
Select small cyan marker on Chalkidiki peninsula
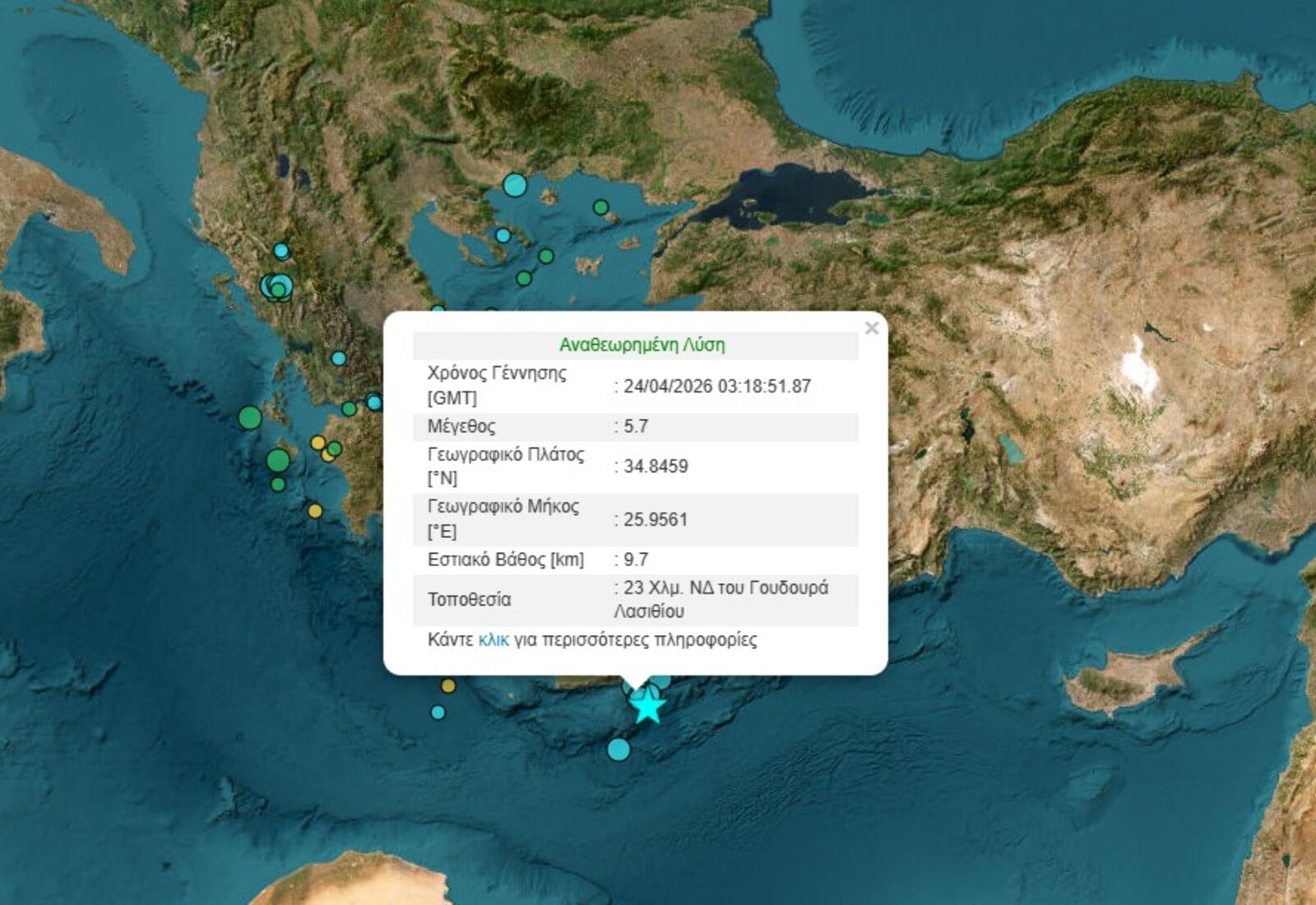click(x=503, y=236)
